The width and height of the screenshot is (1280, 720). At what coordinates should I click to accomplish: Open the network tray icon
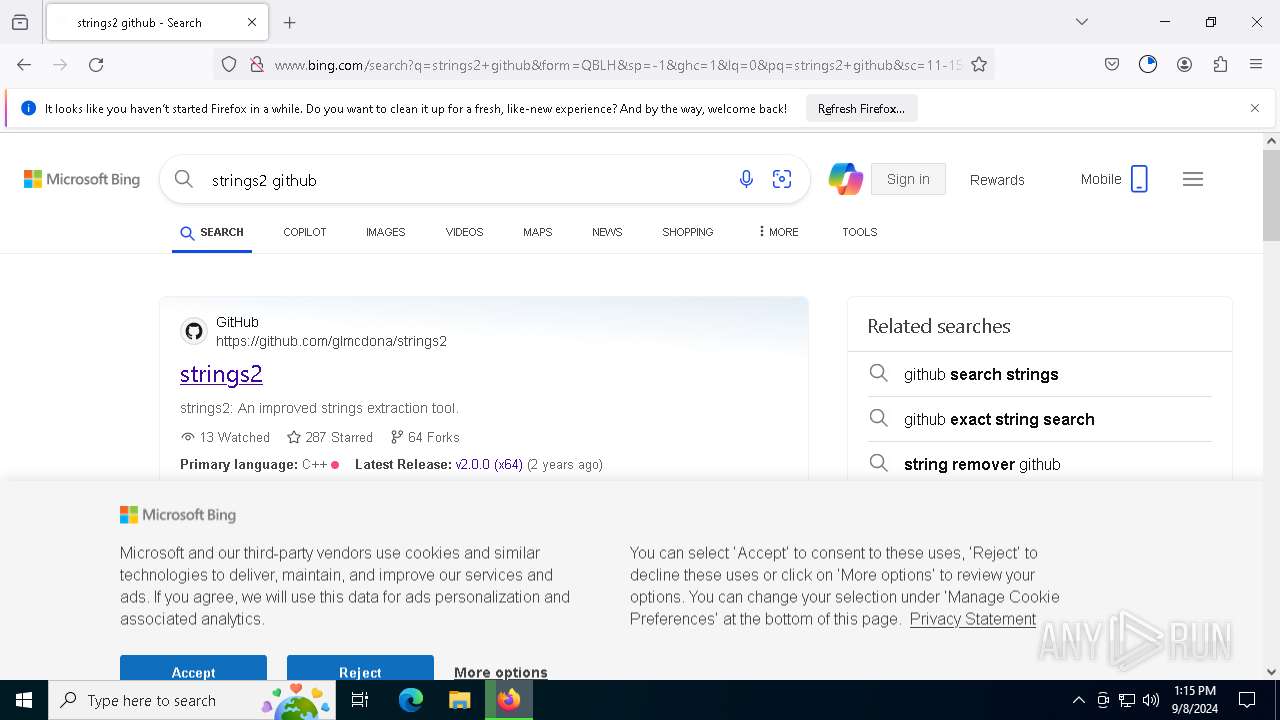(1127, 700)
